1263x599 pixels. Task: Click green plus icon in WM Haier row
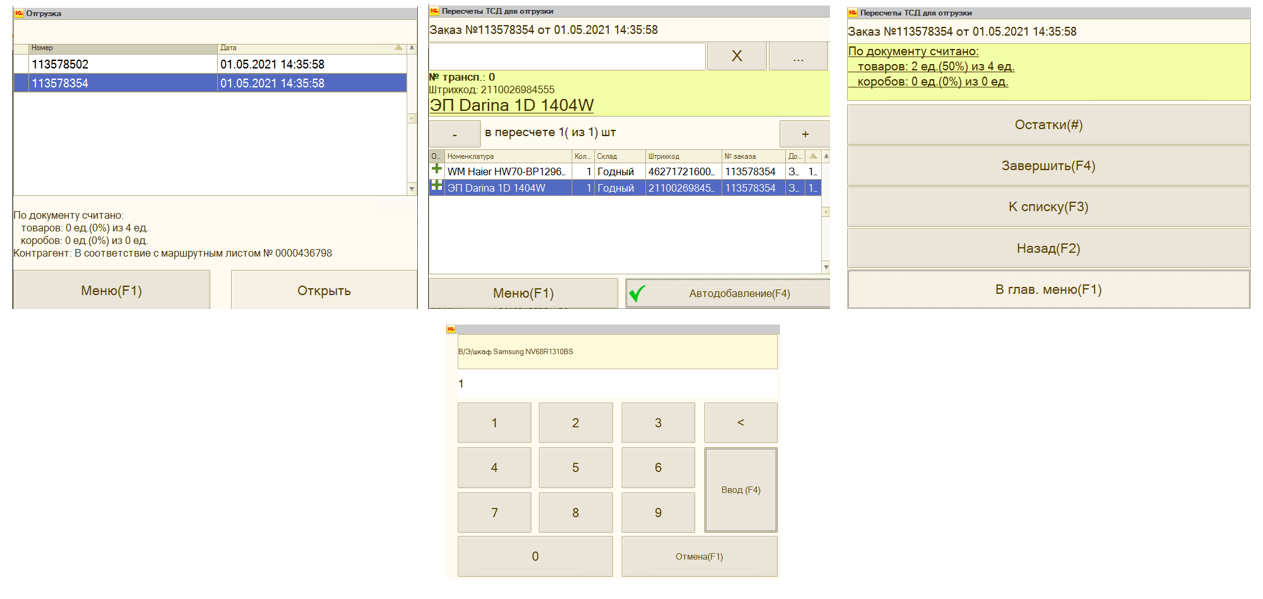[x=436, y=170]
